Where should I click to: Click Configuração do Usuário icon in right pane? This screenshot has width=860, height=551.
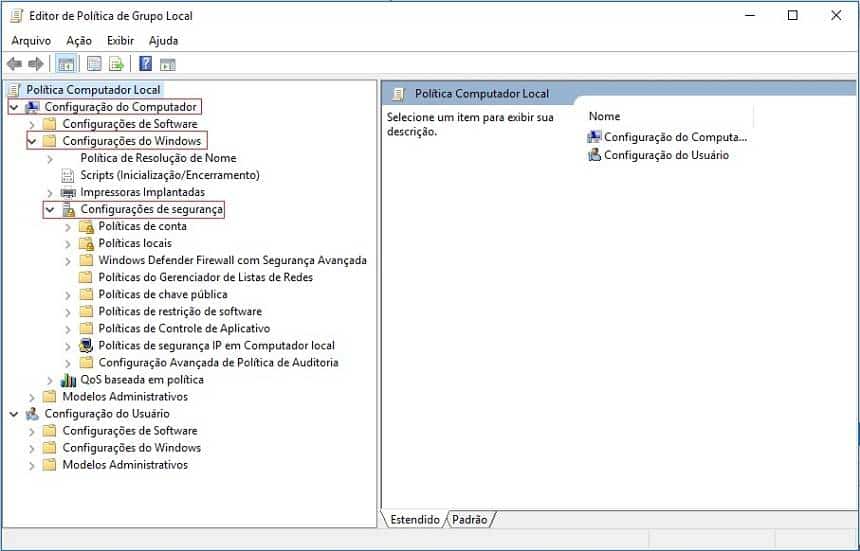pos(594,155)
